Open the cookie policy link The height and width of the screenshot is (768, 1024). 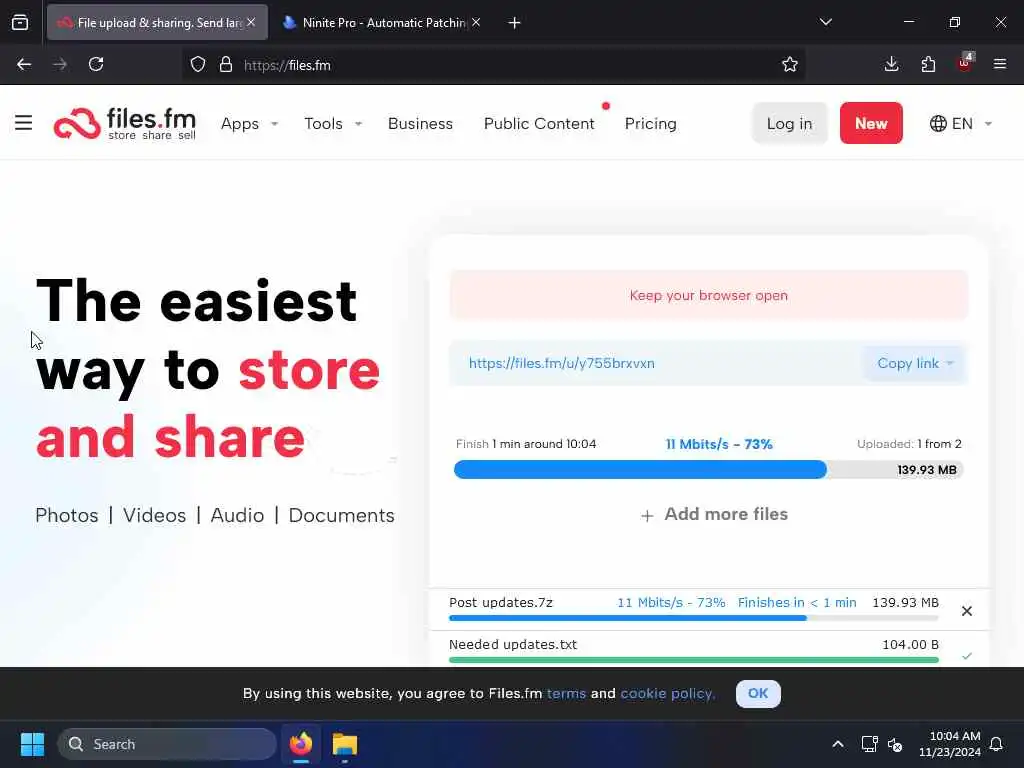click(x=667, y=694)
